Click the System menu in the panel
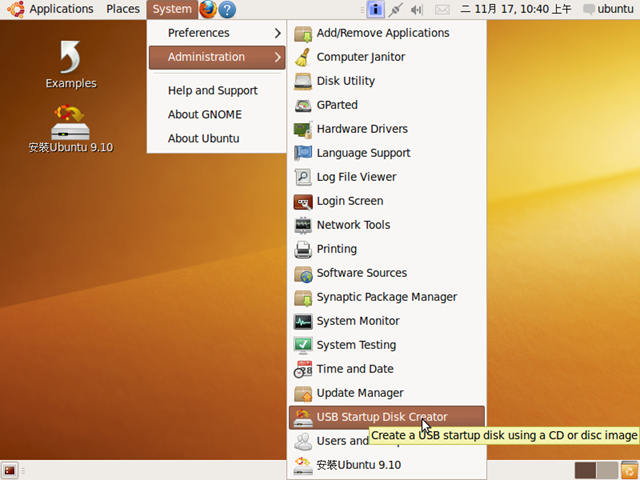640x480 pixels. tap(172, 9)
